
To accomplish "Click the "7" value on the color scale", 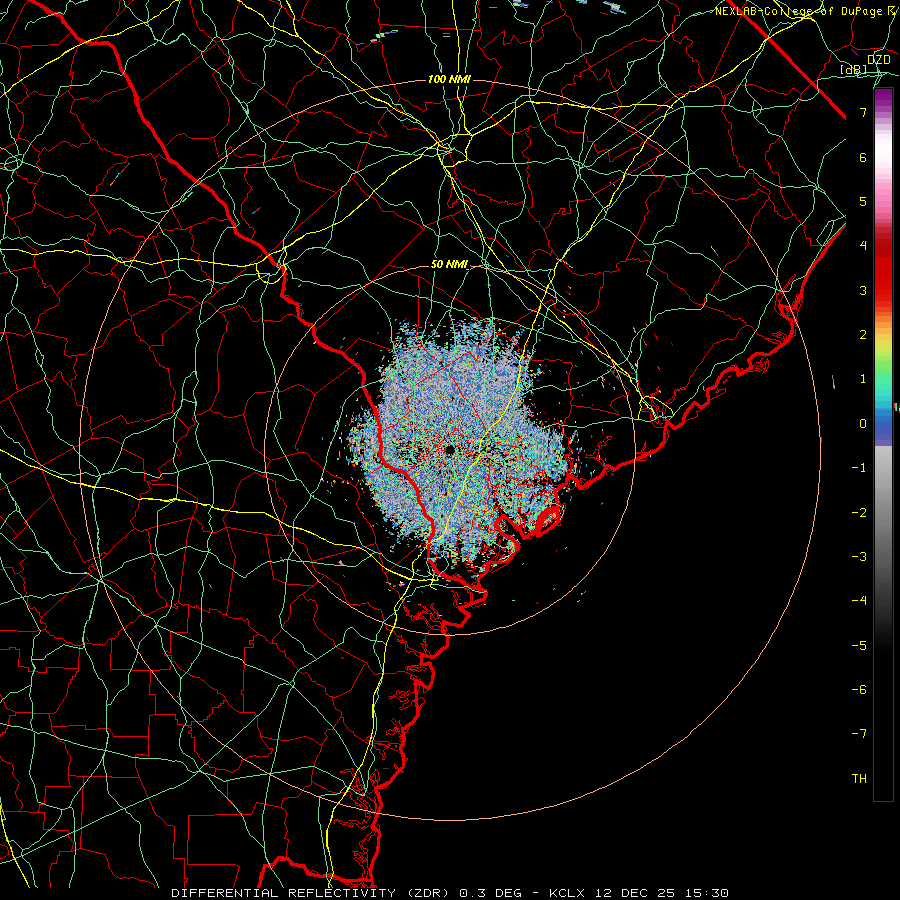I will (863, 112).
